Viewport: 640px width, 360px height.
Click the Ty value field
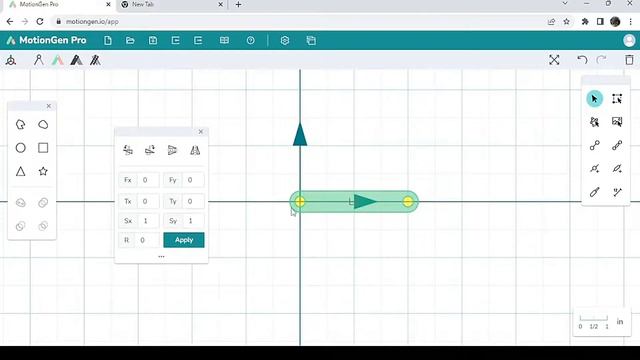193,201
